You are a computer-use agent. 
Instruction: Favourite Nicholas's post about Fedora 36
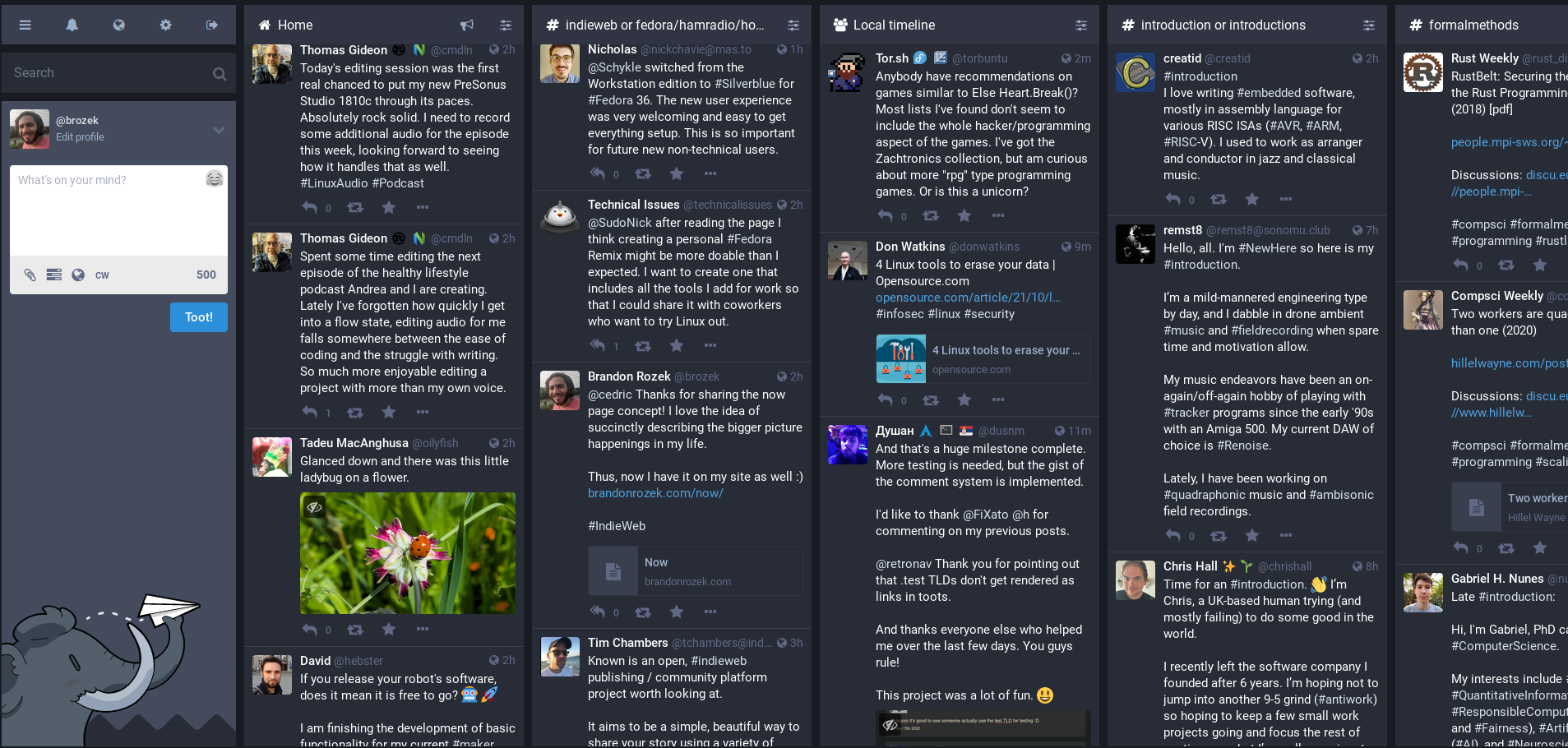click(677, 173)
